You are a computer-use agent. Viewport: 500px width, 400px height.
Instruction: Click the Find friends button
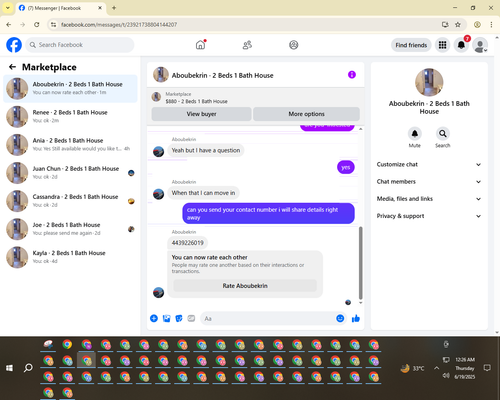[x=411, y=45]
